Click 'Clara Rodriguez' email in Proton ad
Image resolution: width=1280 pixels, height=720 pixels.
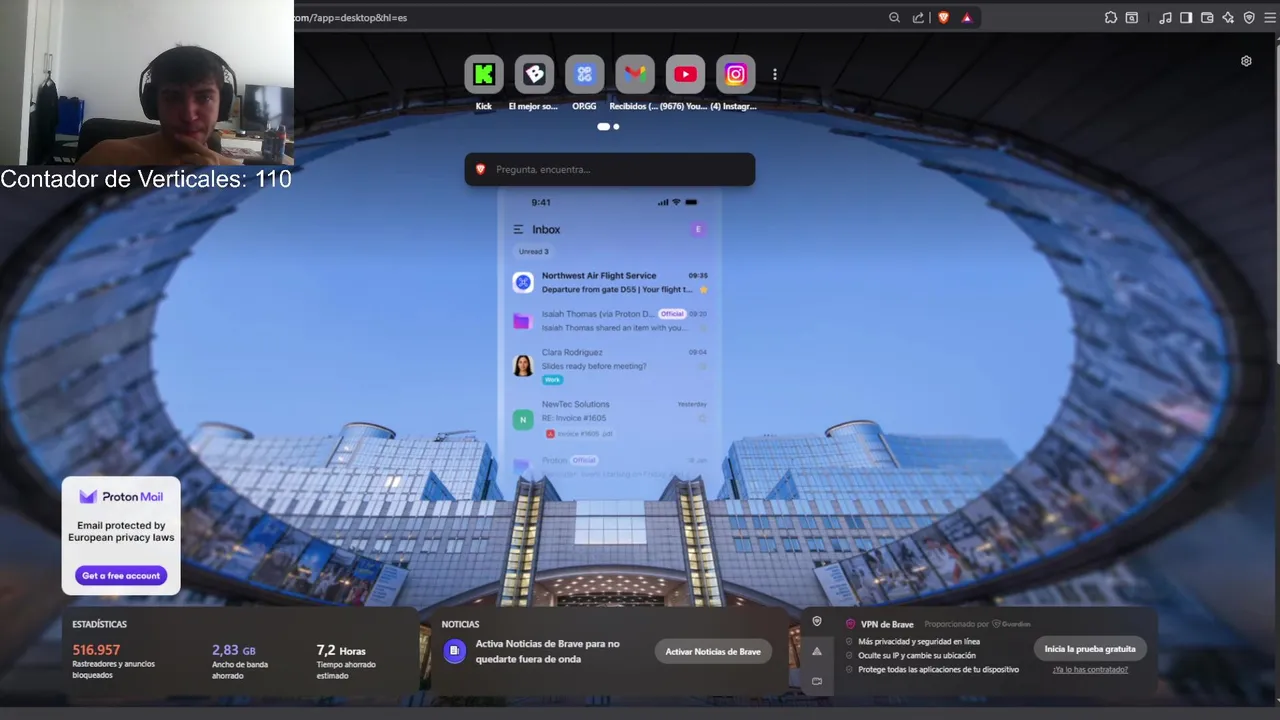(610, 365)
